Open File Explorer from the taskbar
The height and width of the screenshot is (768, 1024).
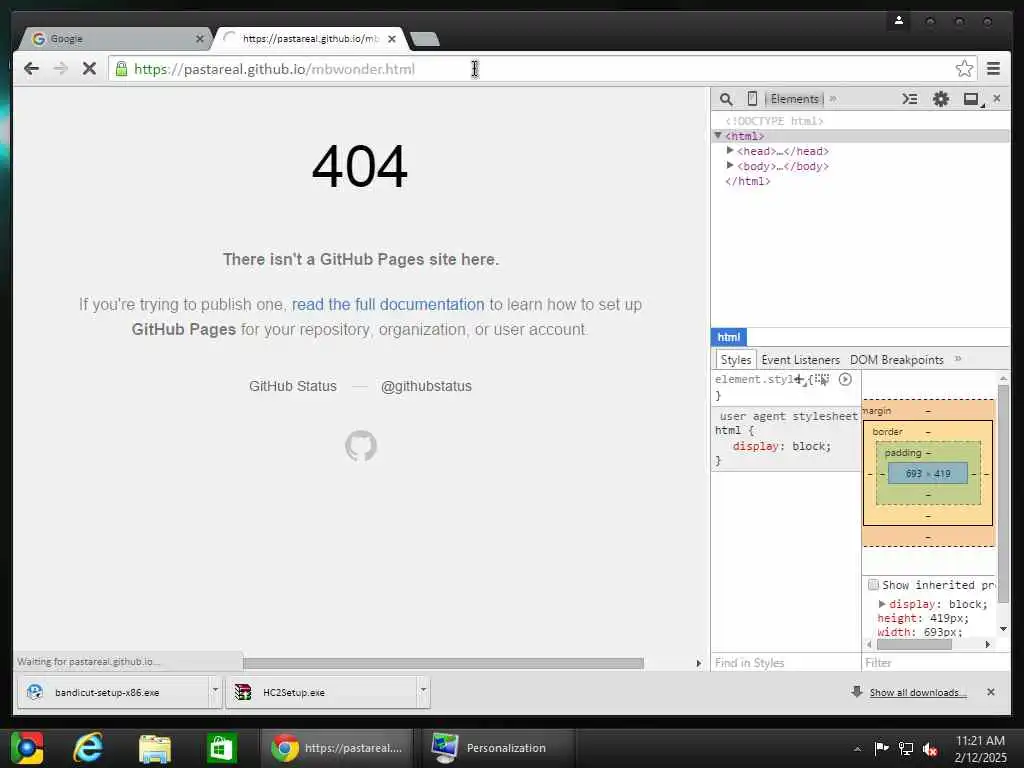pos(155,748)
